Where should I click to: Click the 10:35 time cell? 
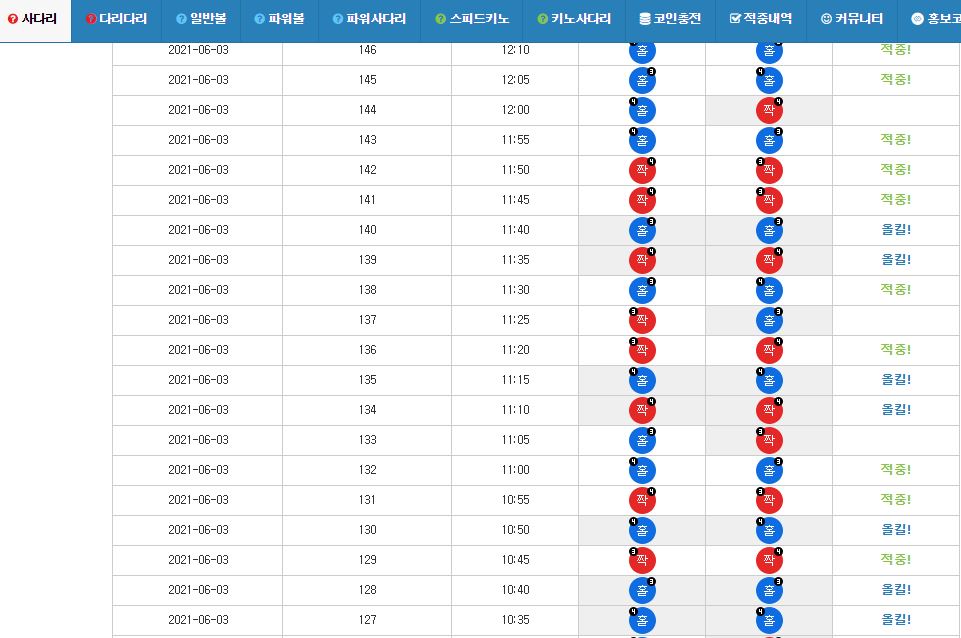[x=515, y=621]
